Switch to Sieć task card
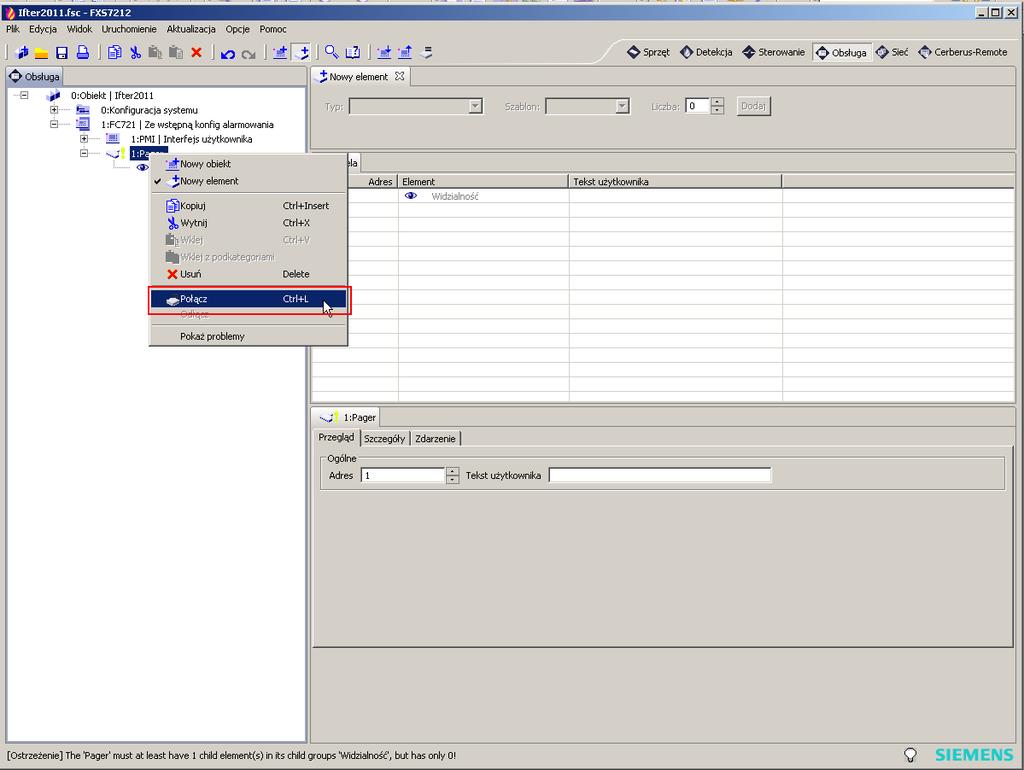Viewport: 1024px width, 770px height. [x=892, y=52]
